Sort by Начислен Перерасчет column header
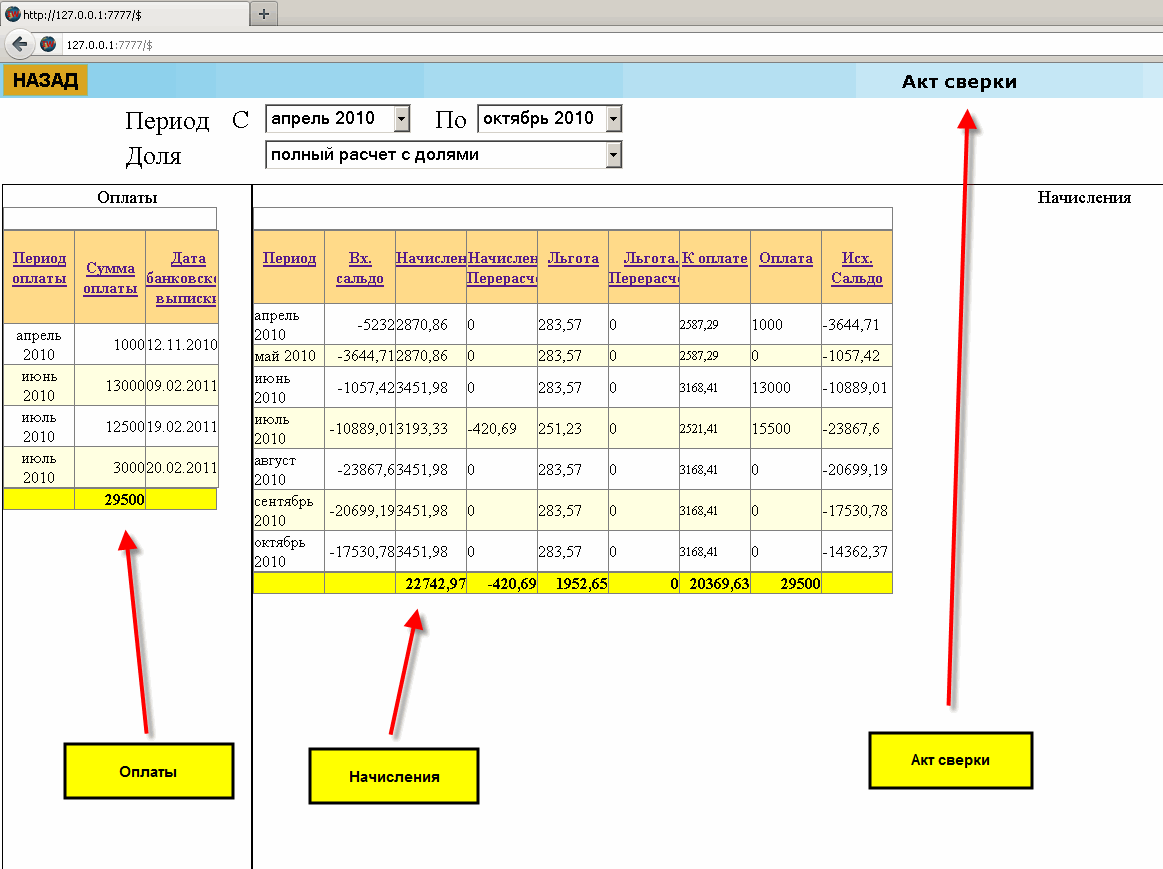1163x869 pixels. [502, 268]
